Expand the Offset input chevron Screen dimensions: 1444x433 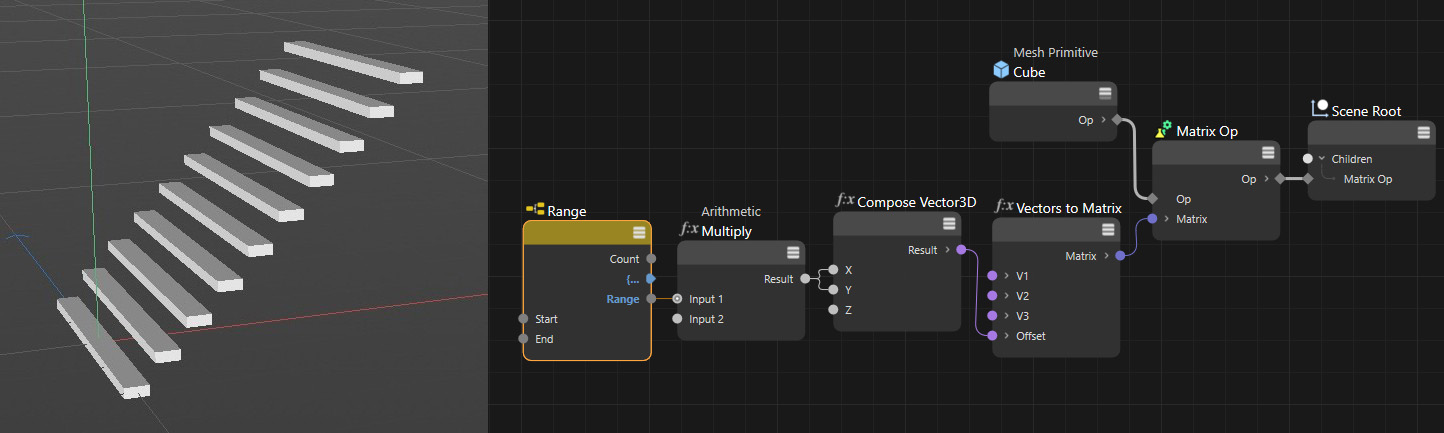click(1006, 336)
